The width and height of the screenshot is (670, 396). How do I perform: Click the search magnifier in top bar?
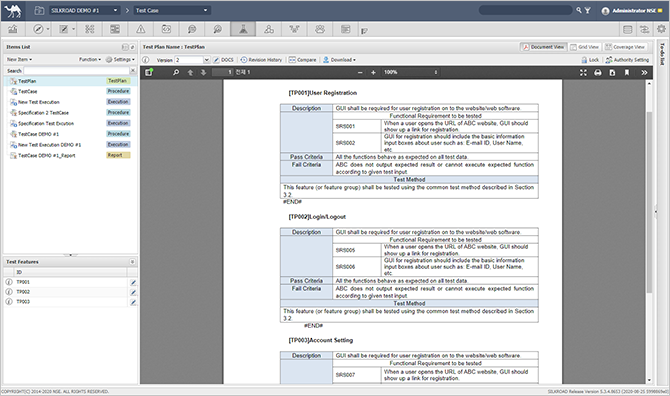pos(579,10)
